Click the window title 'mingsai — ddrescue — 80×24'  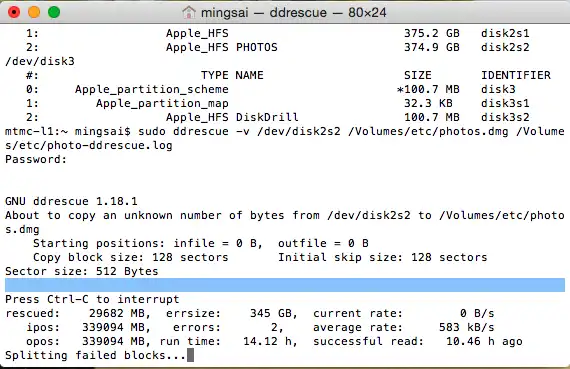293,13
